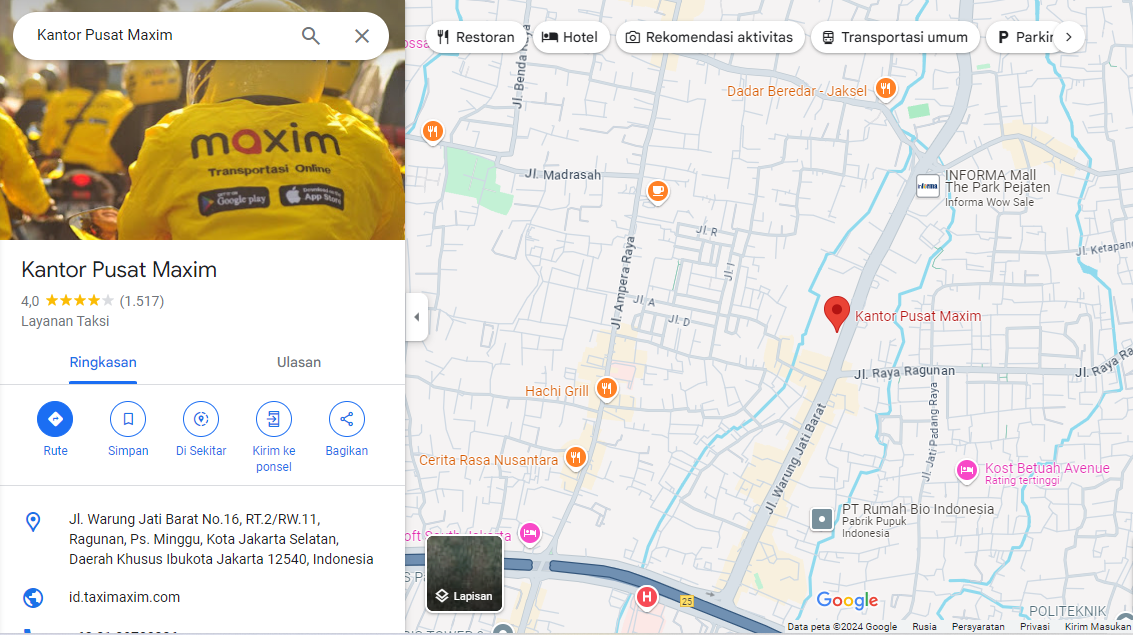Open the Privasi link
The width and height of the screenshot is (1133, 635).
1035,627
